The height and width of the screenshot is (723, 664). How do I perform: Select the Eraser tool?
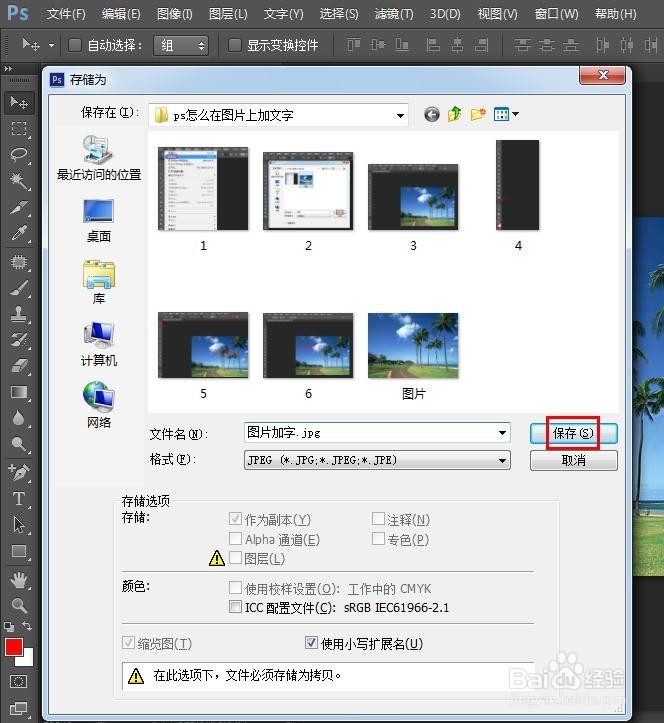[x=19, y=366]
